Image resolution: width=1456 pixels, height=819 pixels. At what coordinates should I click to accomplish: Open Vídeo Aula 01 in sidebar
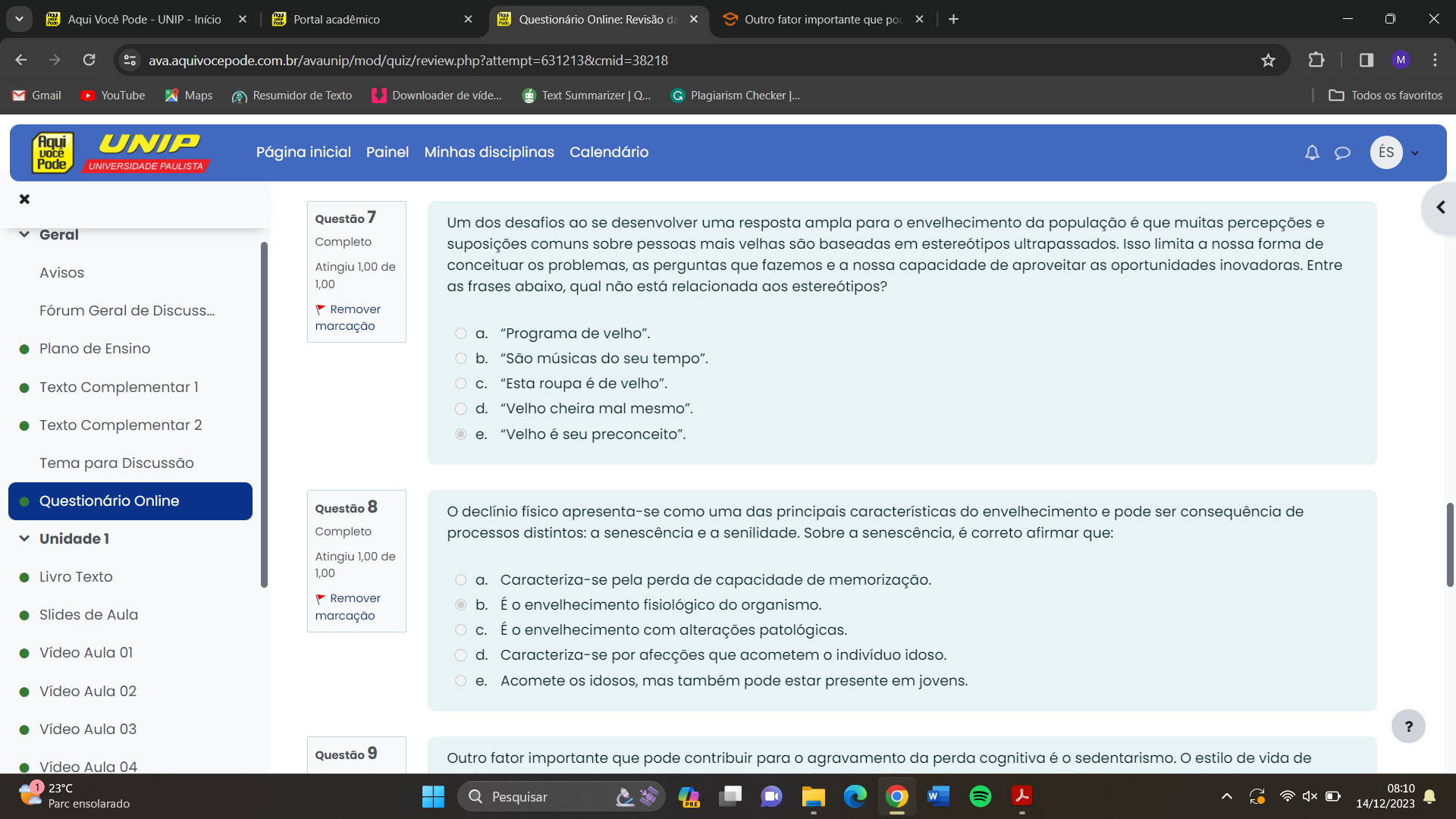point(86,652)
